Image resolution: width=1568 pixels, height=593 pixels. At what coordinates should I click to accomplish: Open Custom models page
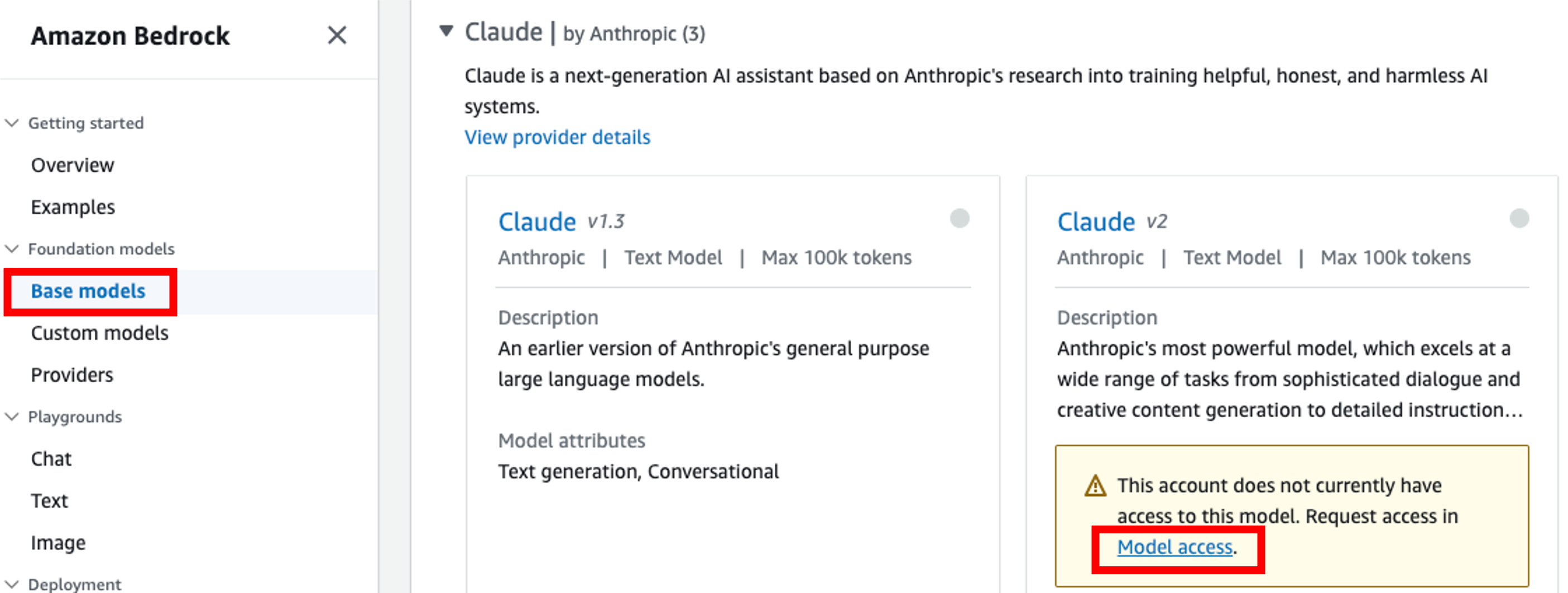click(x=100, y=333)
